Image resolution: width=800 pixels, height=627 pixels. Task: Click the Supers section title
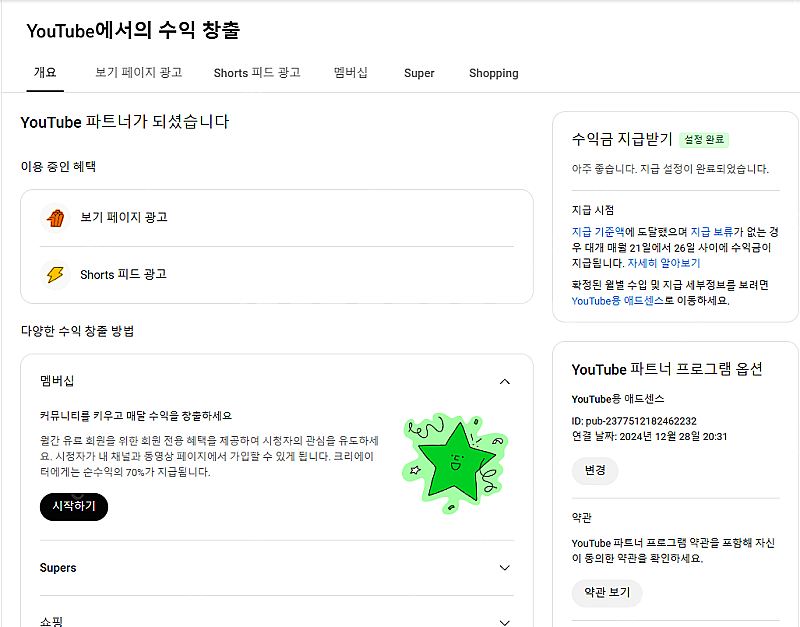58,568
